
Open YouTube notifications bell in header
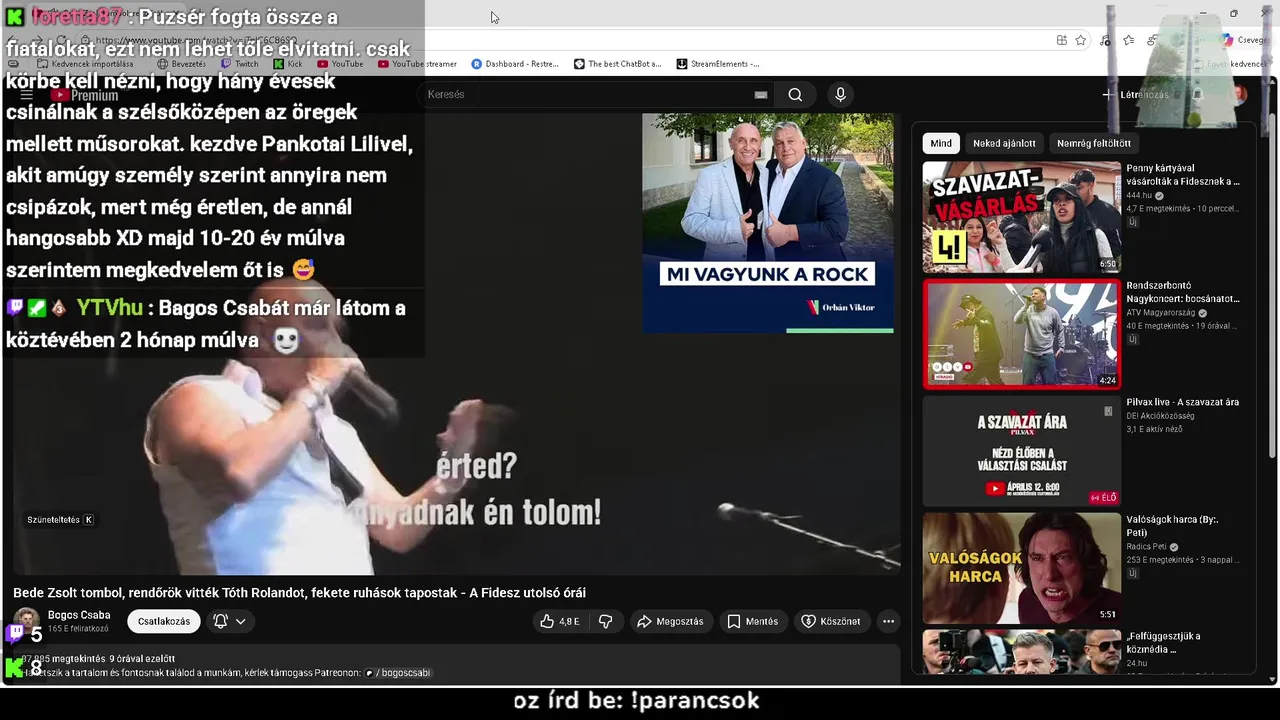pyautogui.click(x=1196, y=95)
